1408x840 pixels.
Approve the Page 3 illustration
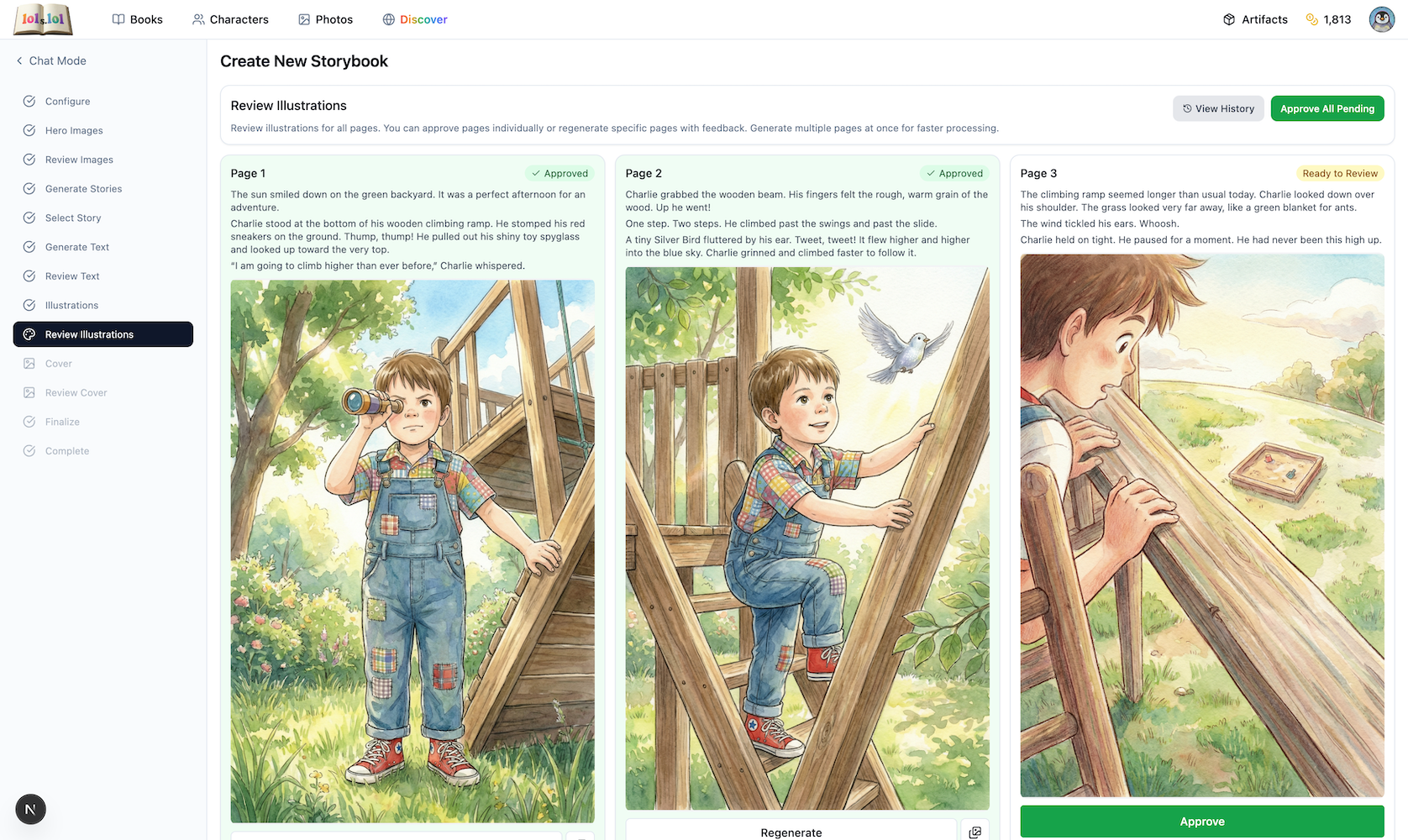click(1201, 822)
